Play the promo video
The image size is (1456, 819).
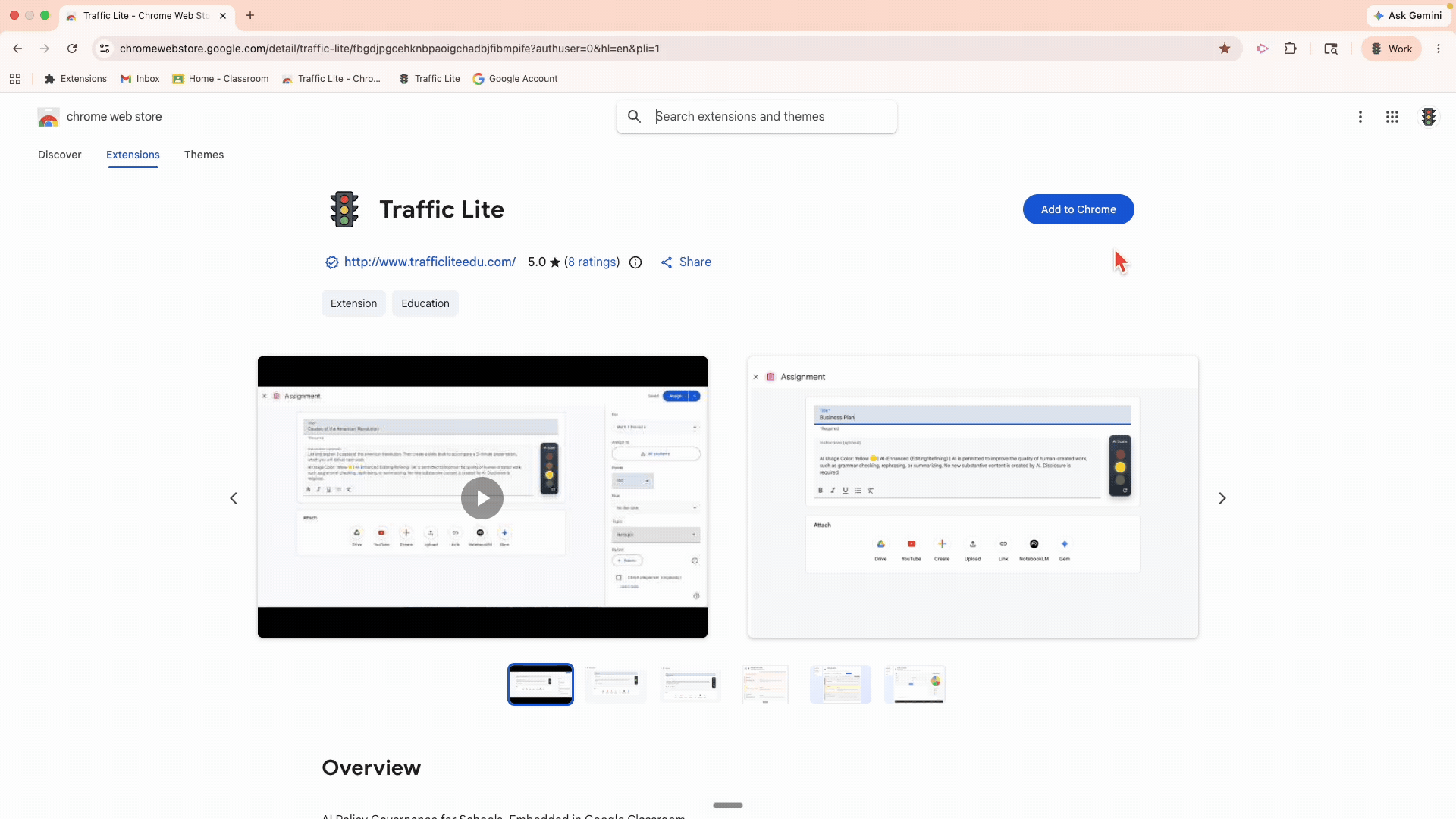482,498
